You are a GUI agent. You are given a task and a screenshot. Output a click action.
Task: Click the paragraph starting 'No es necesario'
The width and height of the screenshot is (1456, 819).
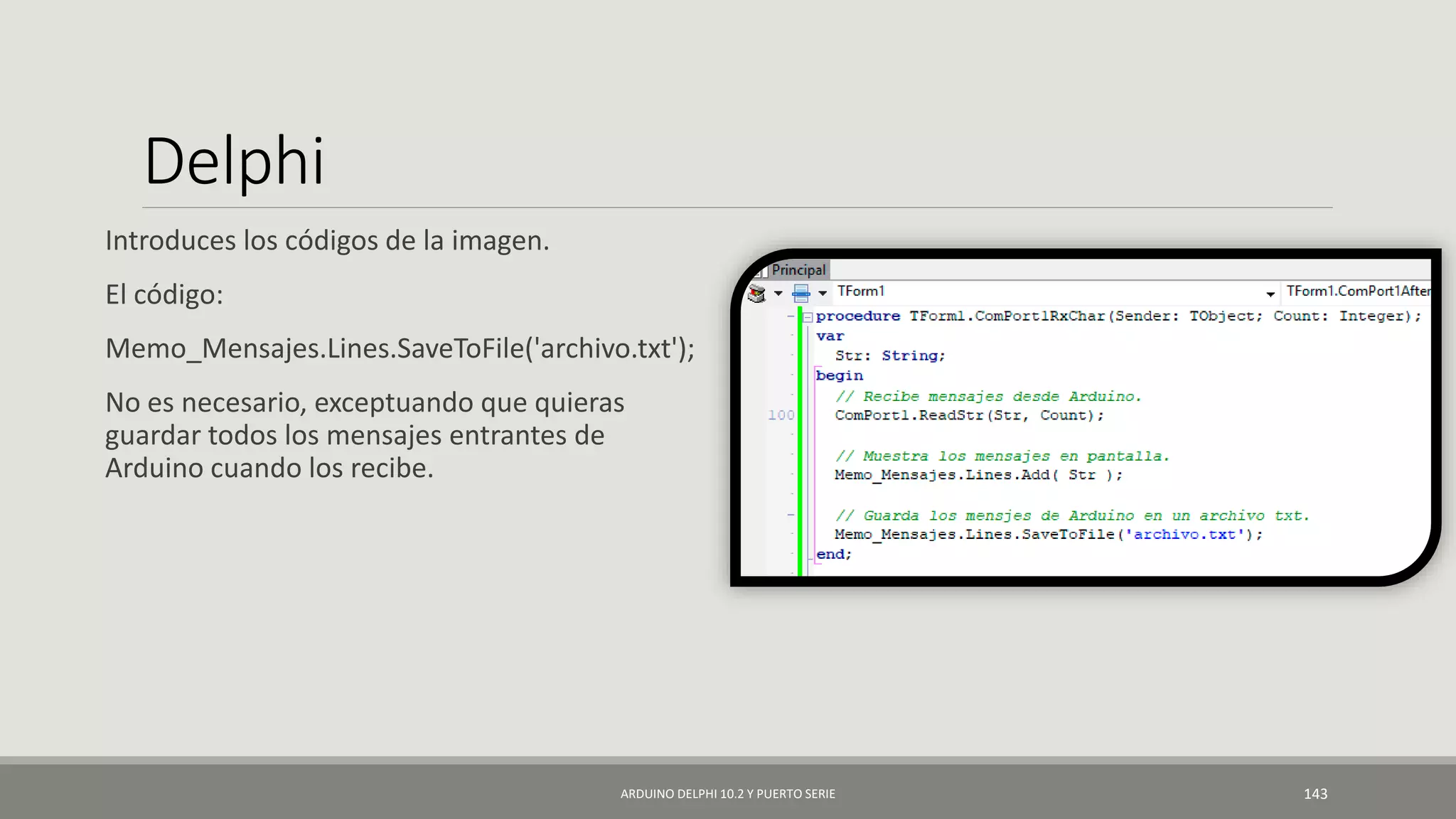point(365,435)
